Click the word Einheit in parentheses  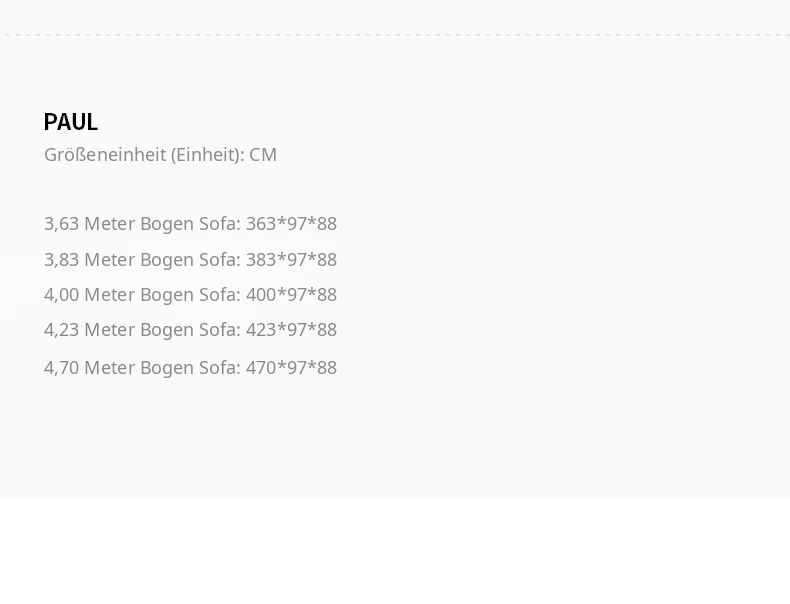(207, 155)
